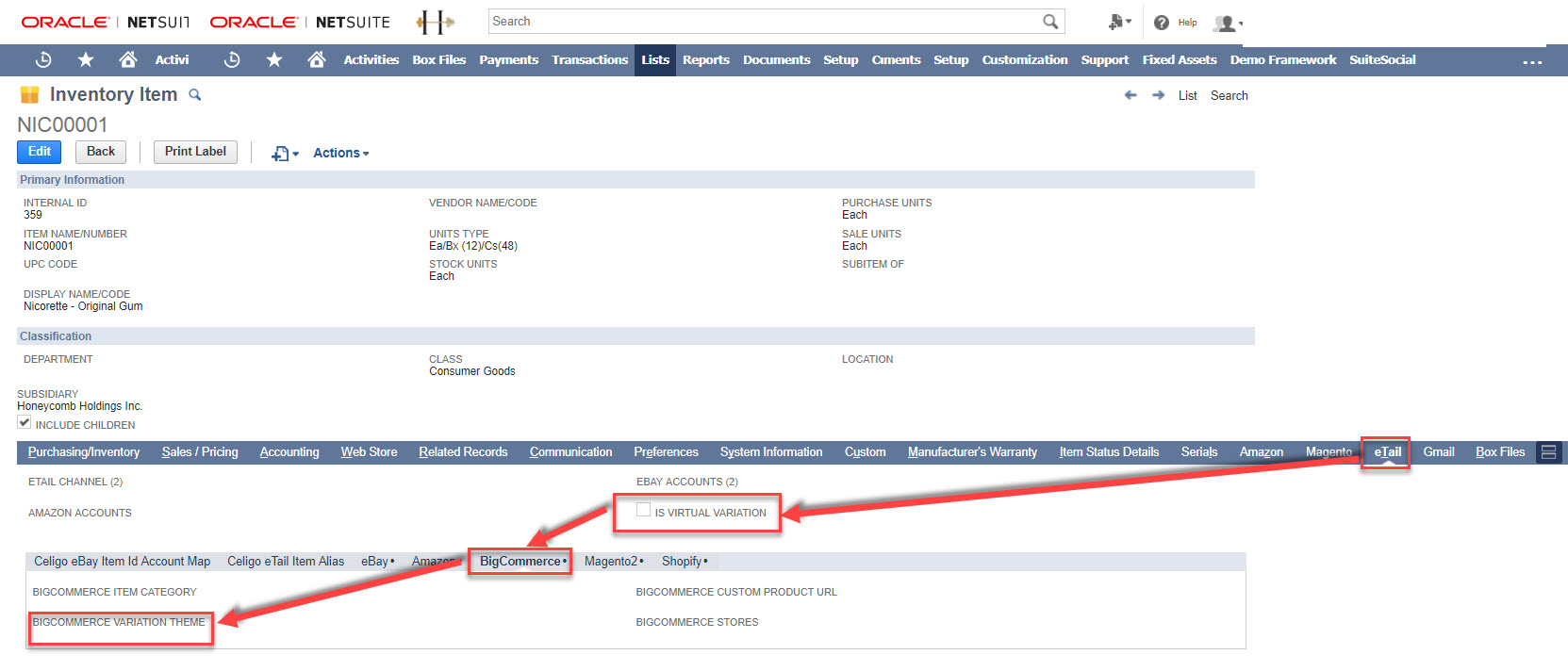The height and width of the screenshot is (671, 1568).
Task: Toggle the subtab layout view icon
Action: tap(1548, 452)
